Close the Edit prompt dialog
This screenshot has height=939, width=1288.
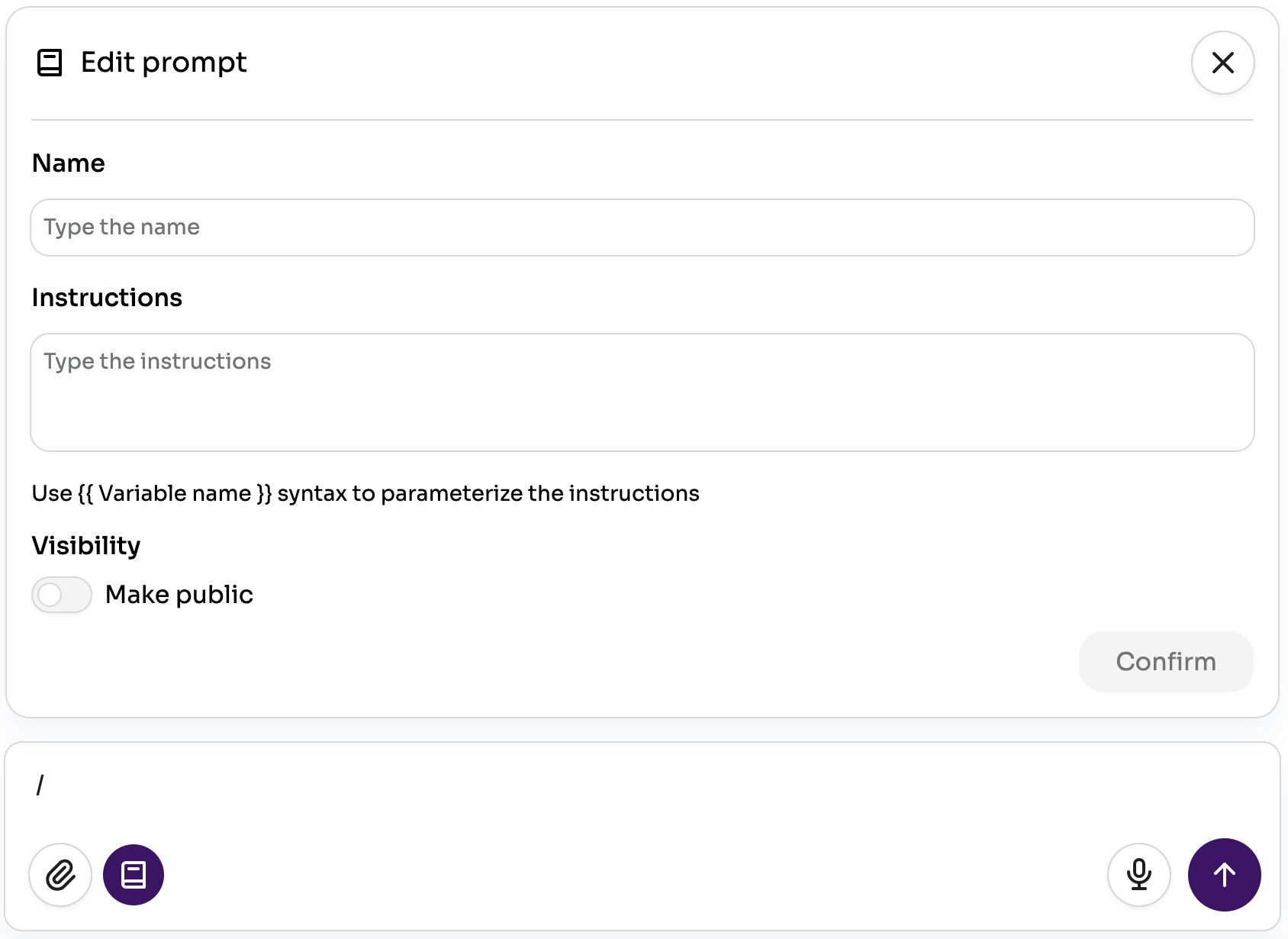tap(1222, 63)
